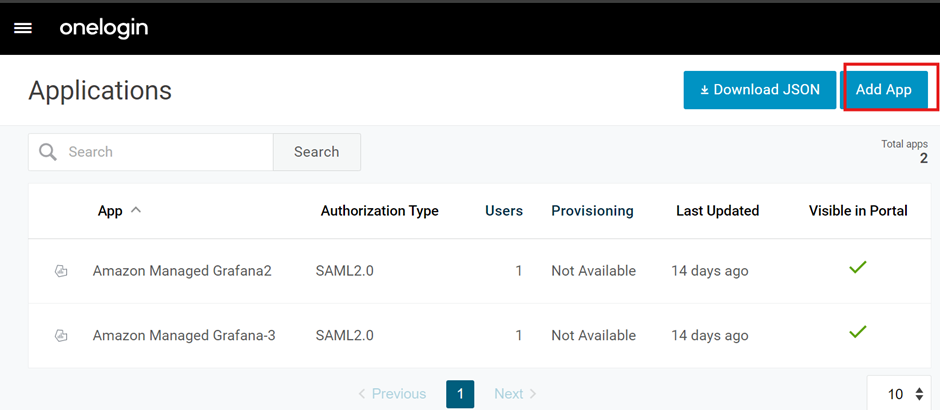Go to Next page
The width and height of the screenshot is (940, 410).
coord(515,394)
